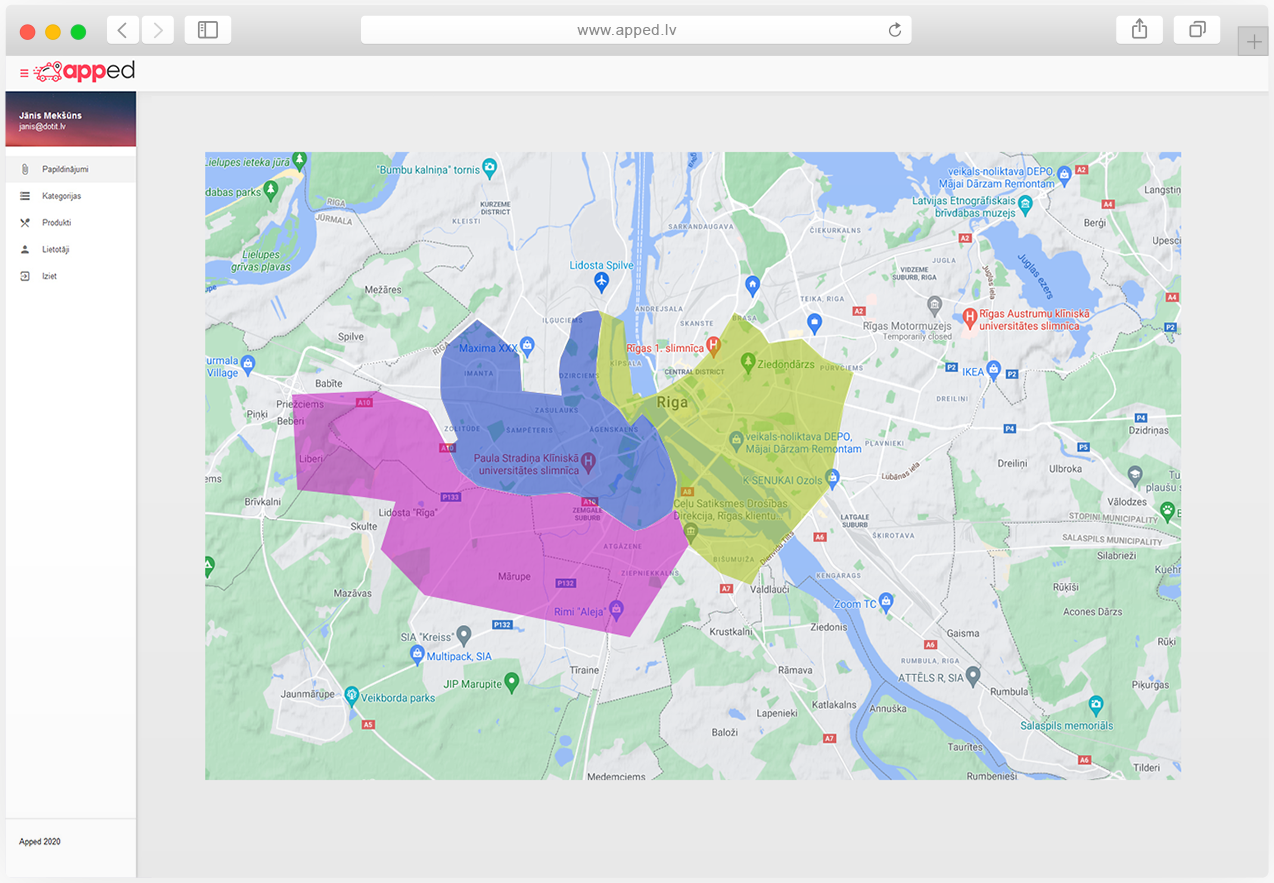Open Produkti in the sidebar
This screenshot has width=1274, height=883.
pyautogui.click(x=71, y=222)
